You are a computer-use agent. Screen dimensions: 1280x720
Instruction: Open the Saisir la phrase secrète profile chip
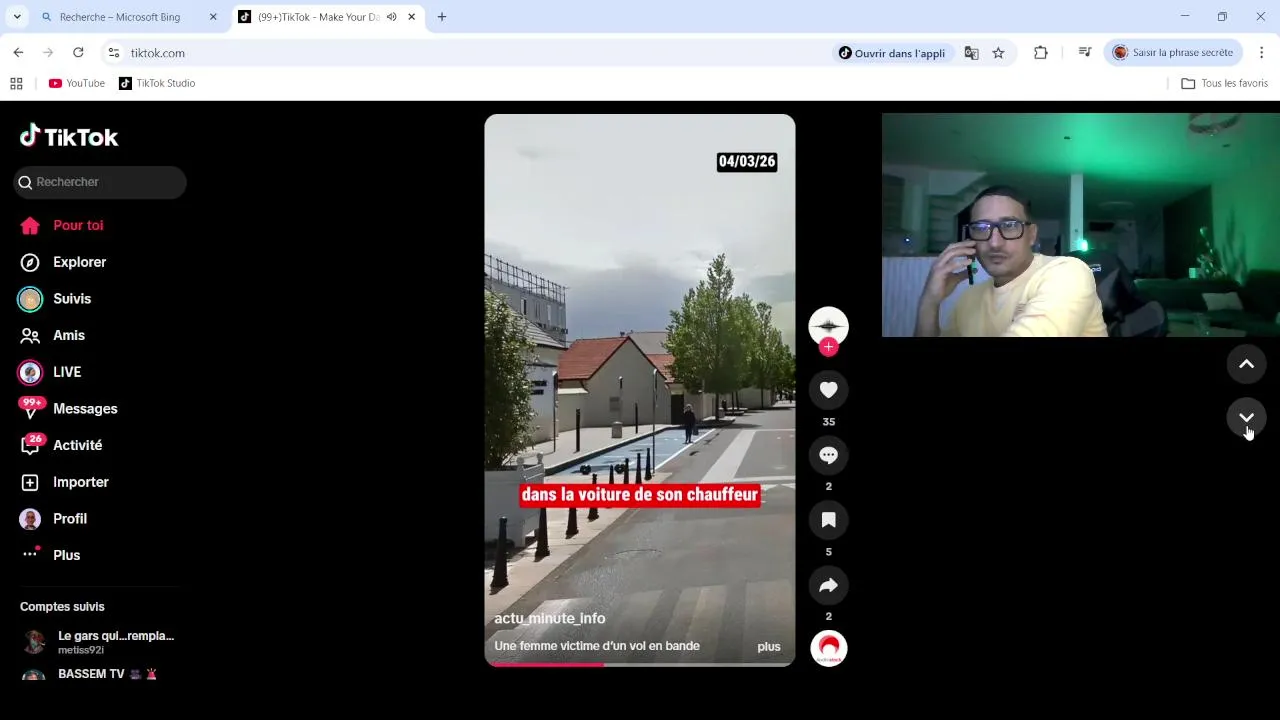point(1174,53)
